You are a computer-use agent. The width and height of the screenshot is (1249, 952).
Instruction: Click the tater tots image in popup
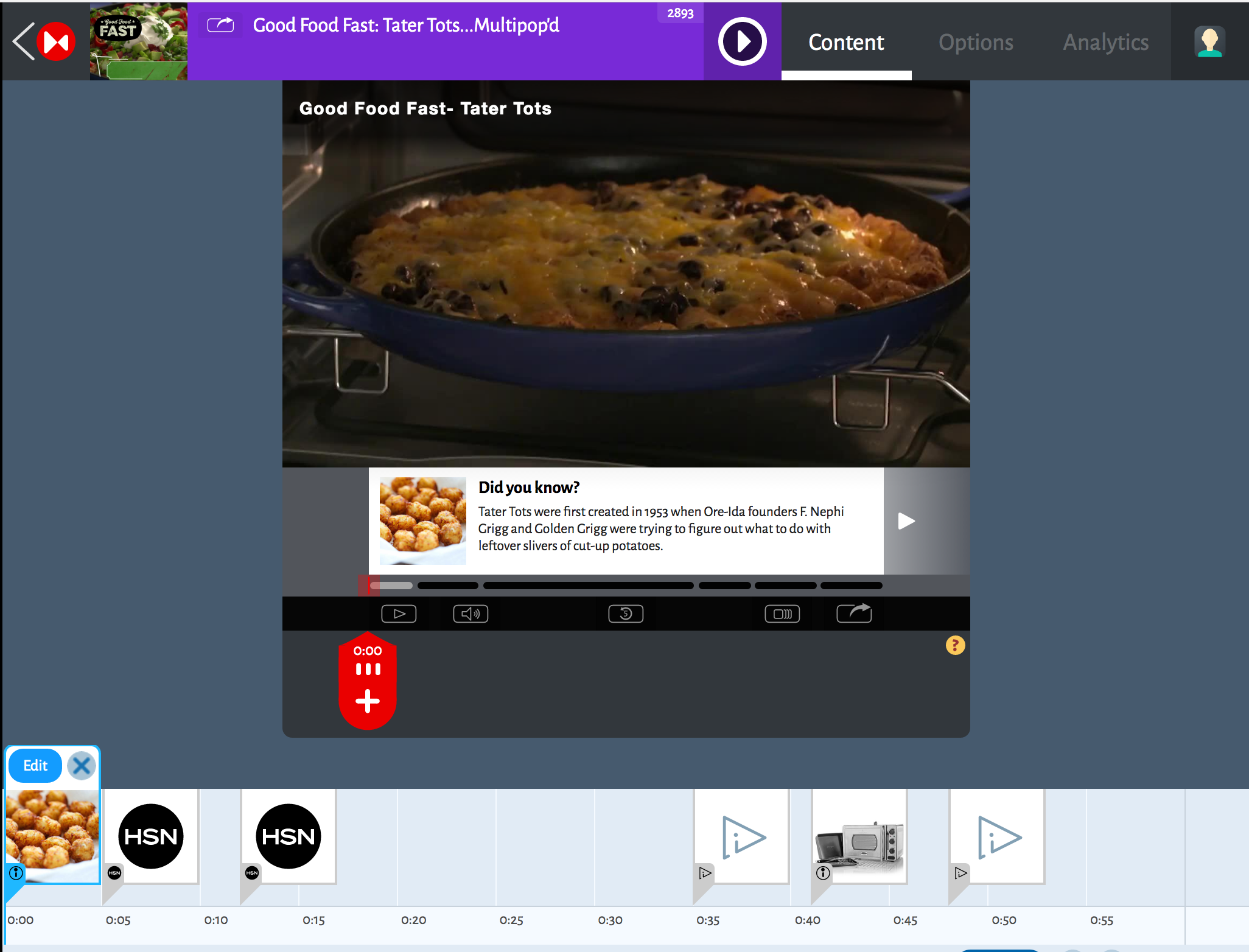click(x=422, y=520)
